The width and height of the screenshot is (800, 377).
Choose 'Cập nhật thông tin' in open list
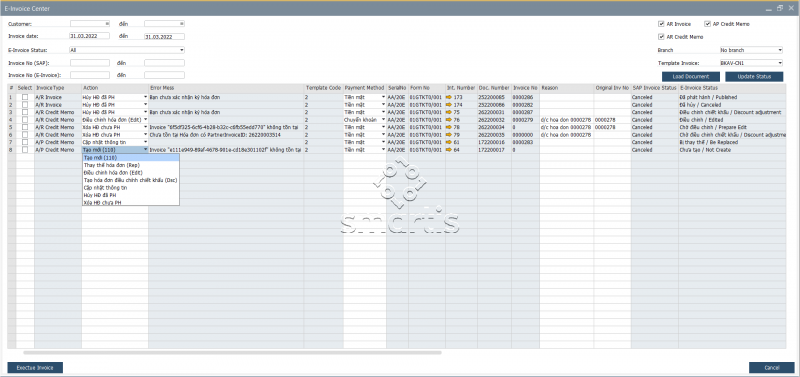click(131, 188)
